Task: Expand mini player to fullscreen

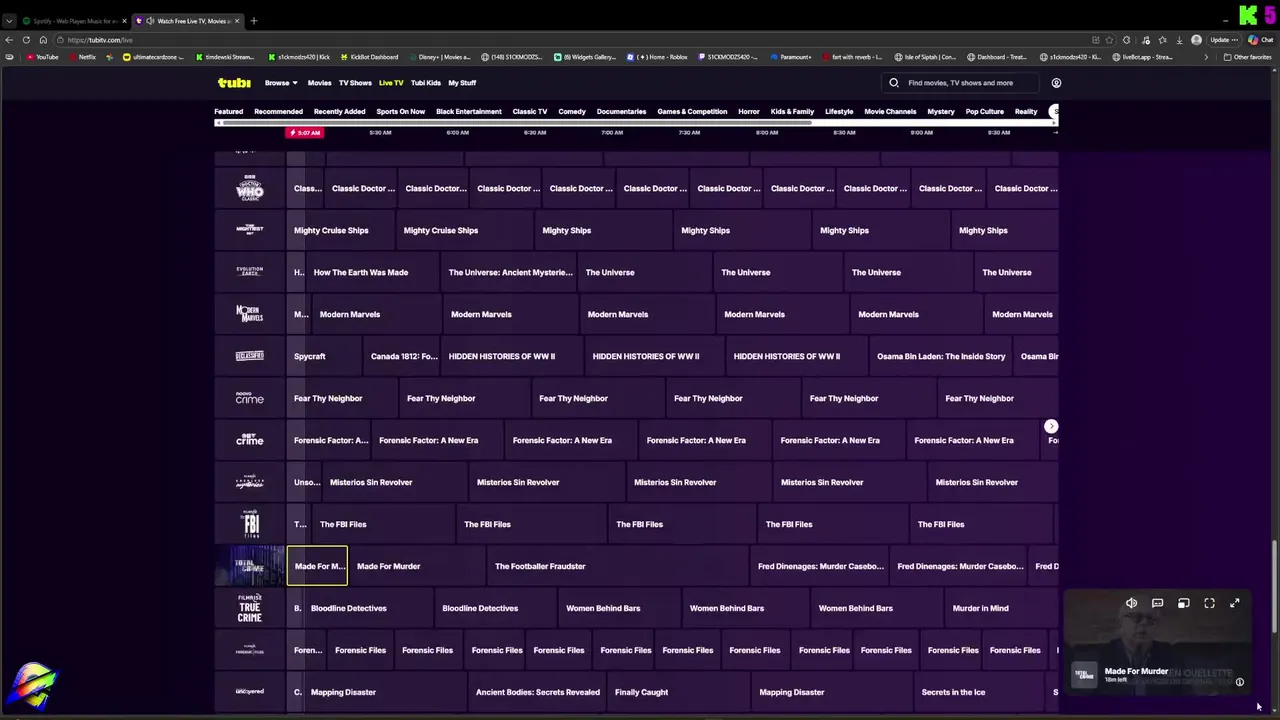Action: (1235, 603)
